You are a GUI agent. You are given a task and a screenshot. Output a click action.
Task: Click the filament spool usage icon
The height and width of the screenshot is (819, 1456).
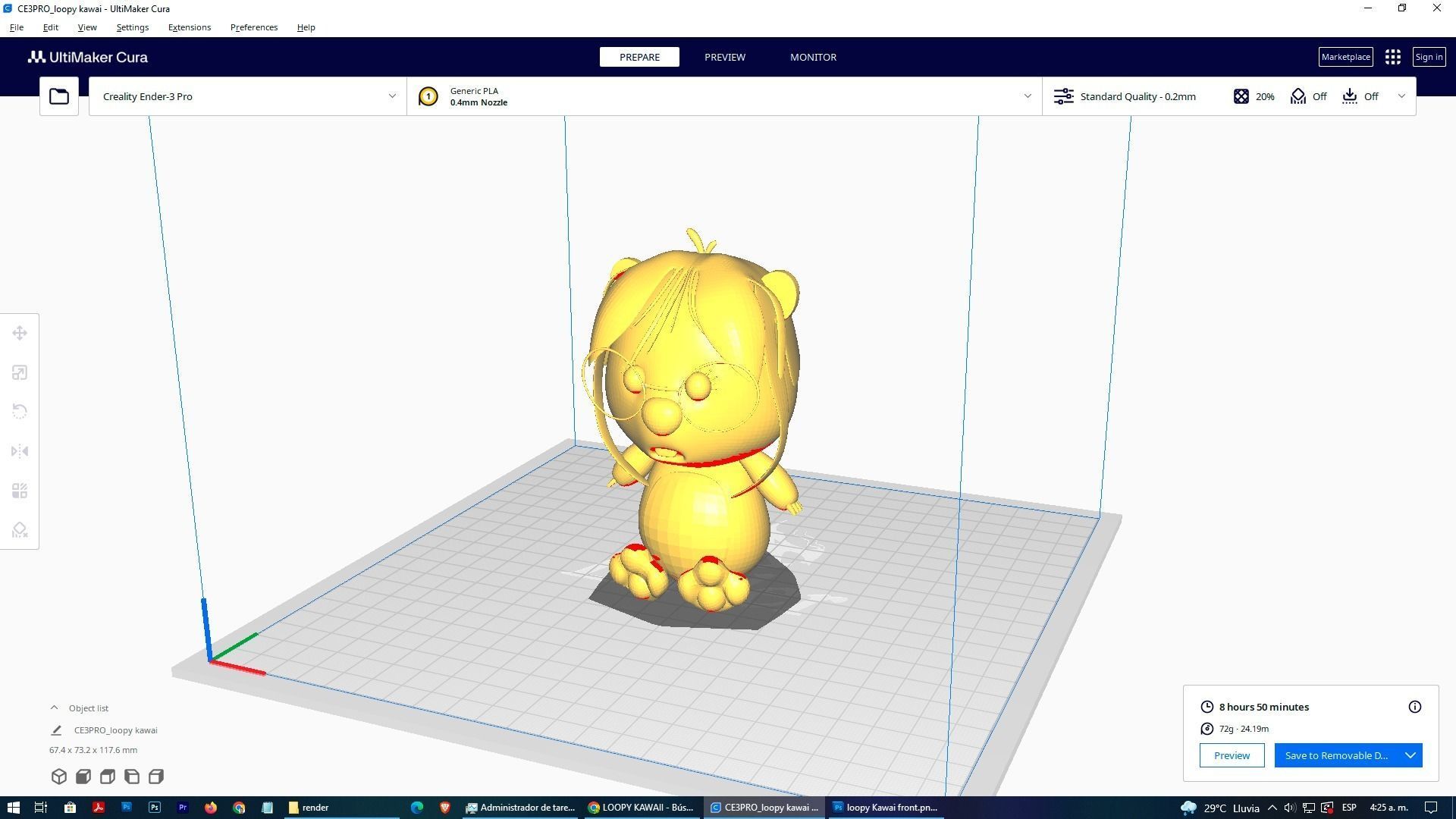tap(1207, 729)
